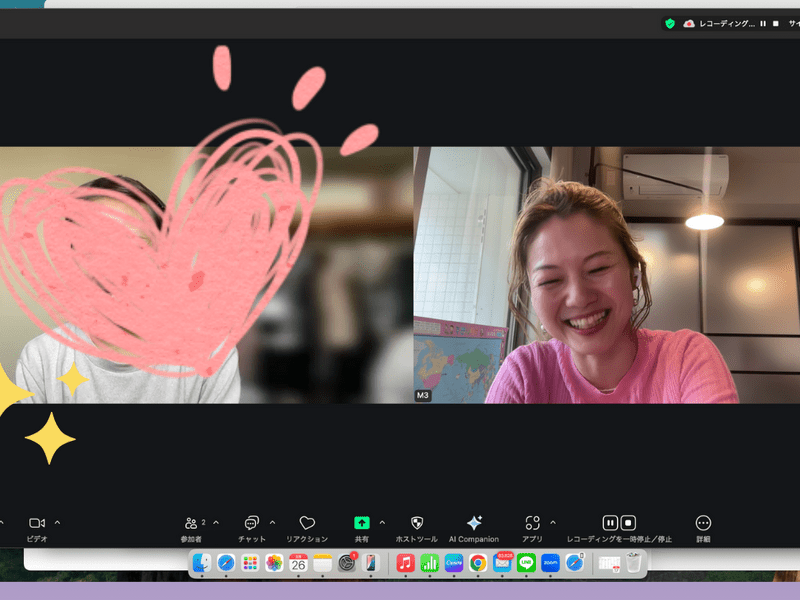Open the Participants (参加者) panel

pyautogui.click(x=191, y=523)
